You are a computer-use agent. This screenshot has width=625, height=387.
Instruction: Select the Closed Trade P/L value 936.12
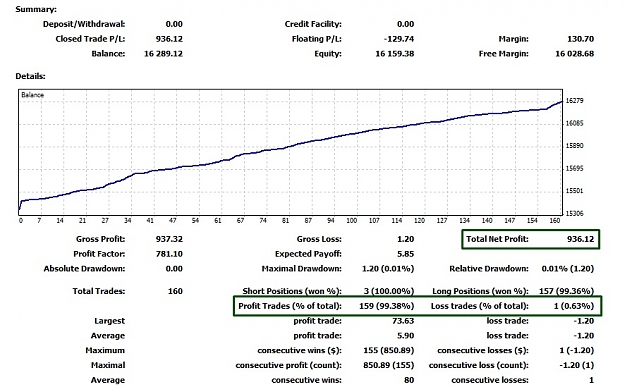click(169, 39)
